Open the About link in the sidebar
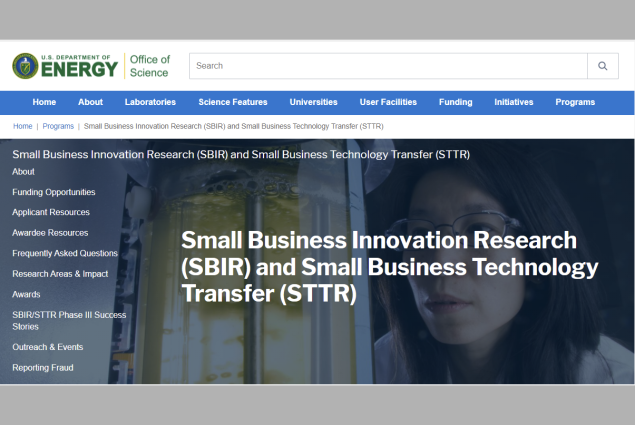Screen dimensions: 635x425 click(23, 172)
